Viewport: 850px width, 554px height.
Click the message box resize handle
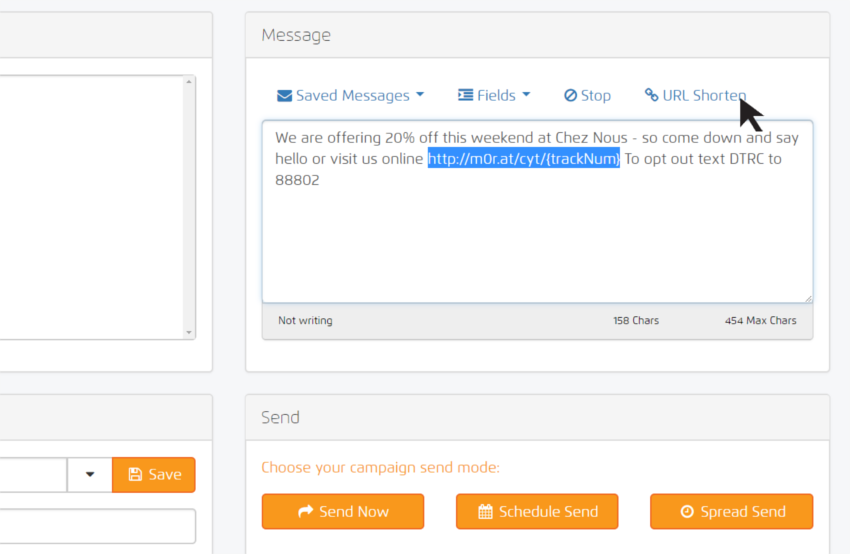click(x=807, y=297)
